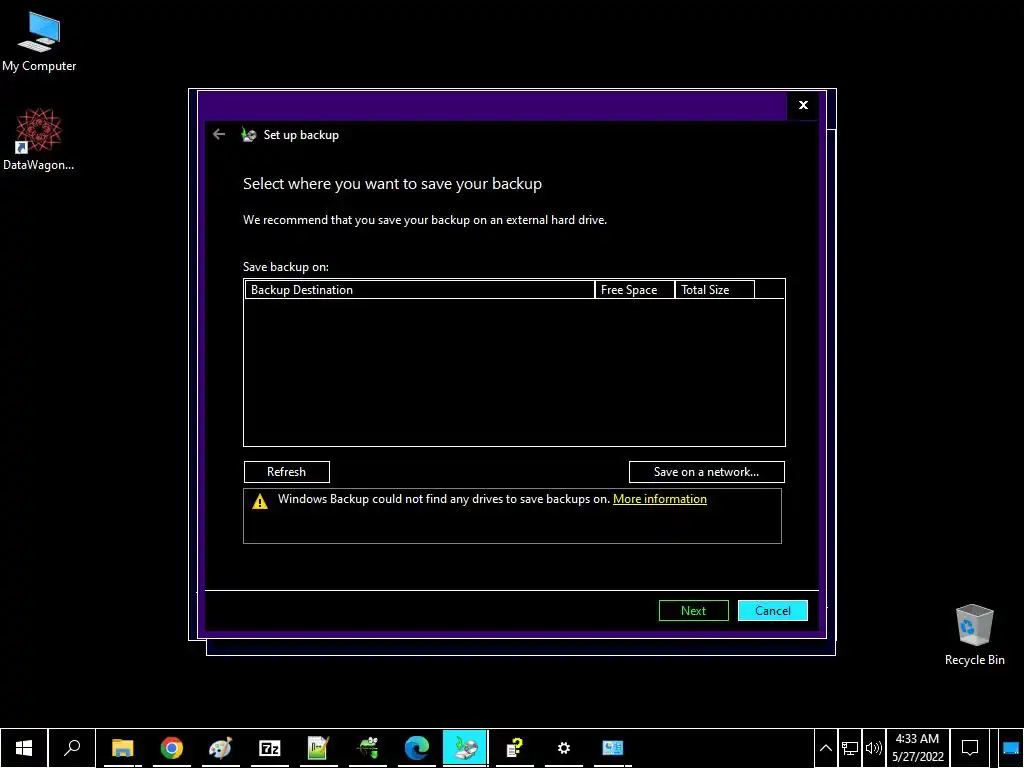
Task: Open the green notepad taskbar app
Action: click(318, 748)
